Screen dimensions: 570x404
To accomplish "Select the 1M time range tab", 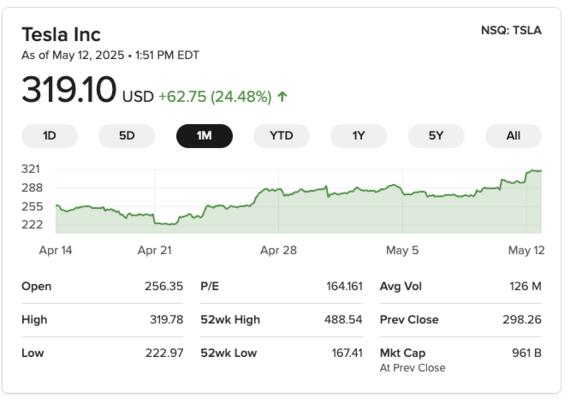I will 204,136.
